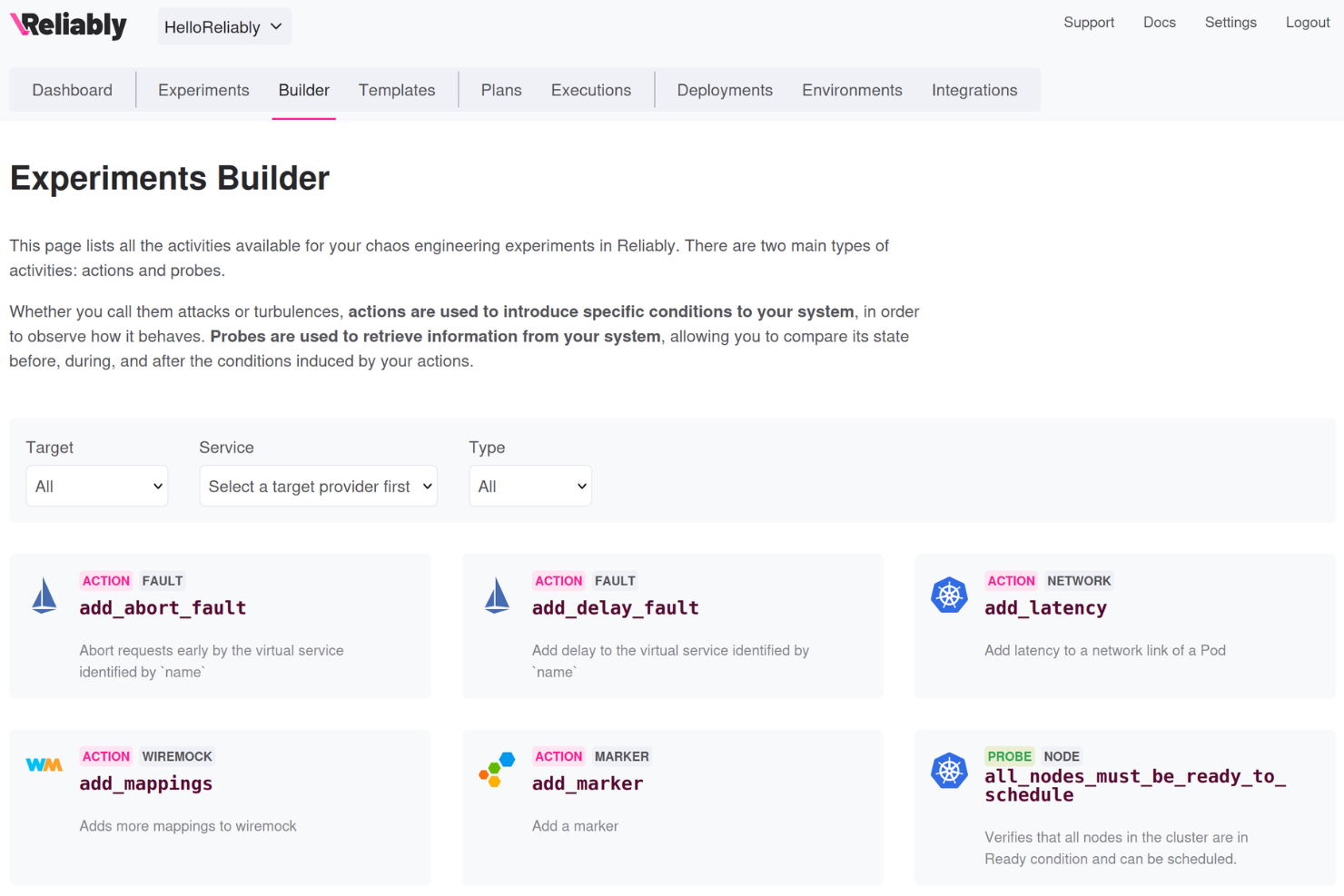
Task: Click the Kubernetes wheel icon on add_latency card
Action: [x=949, y=596]
